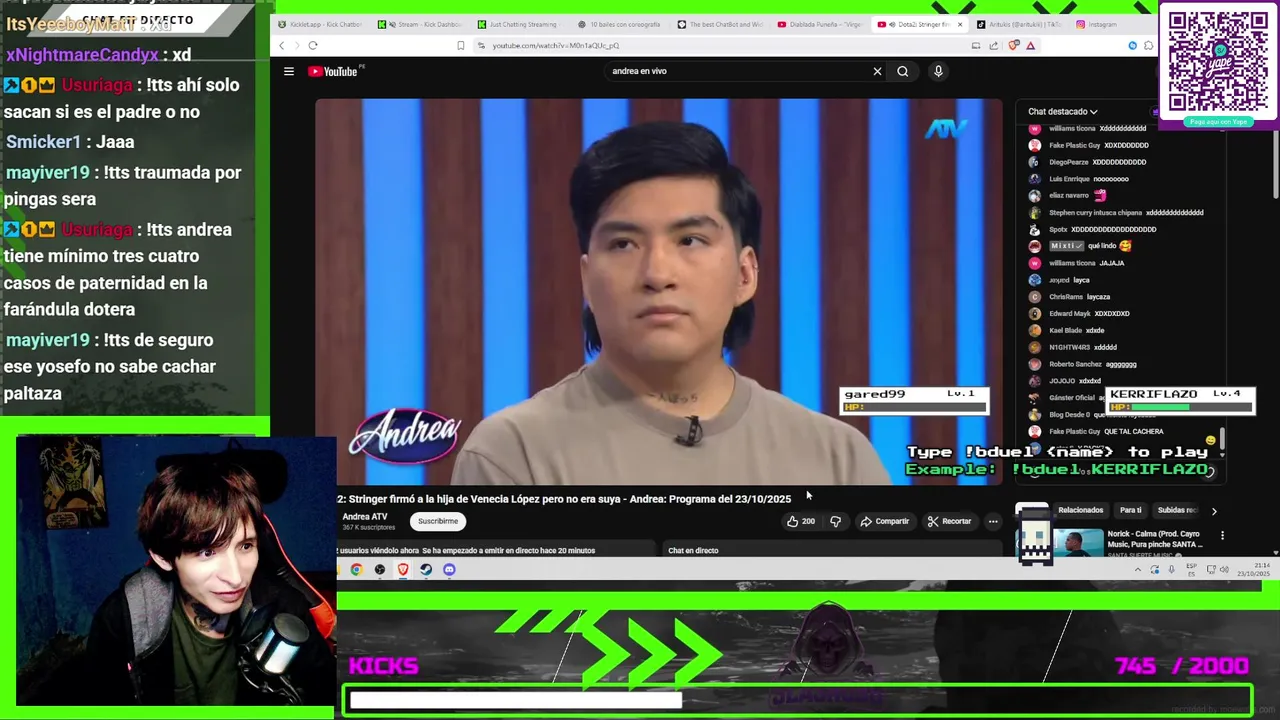Bookmark this page in address bar
The image size is (1280, 720).
tap(460, 45)
